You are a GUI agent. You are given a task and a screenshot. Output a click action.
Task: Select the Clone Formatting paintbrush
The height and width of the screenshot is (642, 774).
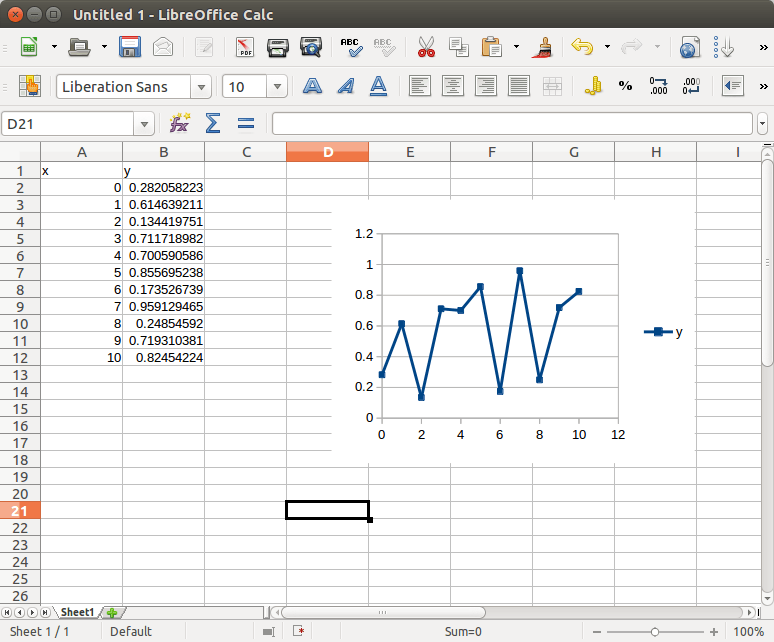(x=544, y=47)
